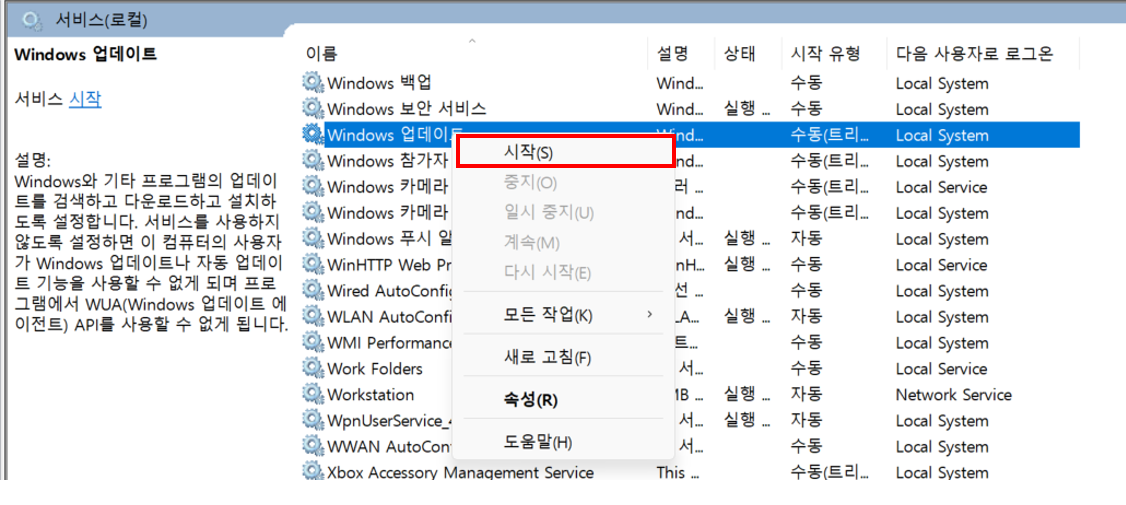Viewport: 1126px width, 505px height.
Task: Click the gear icon beside Wired AutoConfig
Action: 312,290
